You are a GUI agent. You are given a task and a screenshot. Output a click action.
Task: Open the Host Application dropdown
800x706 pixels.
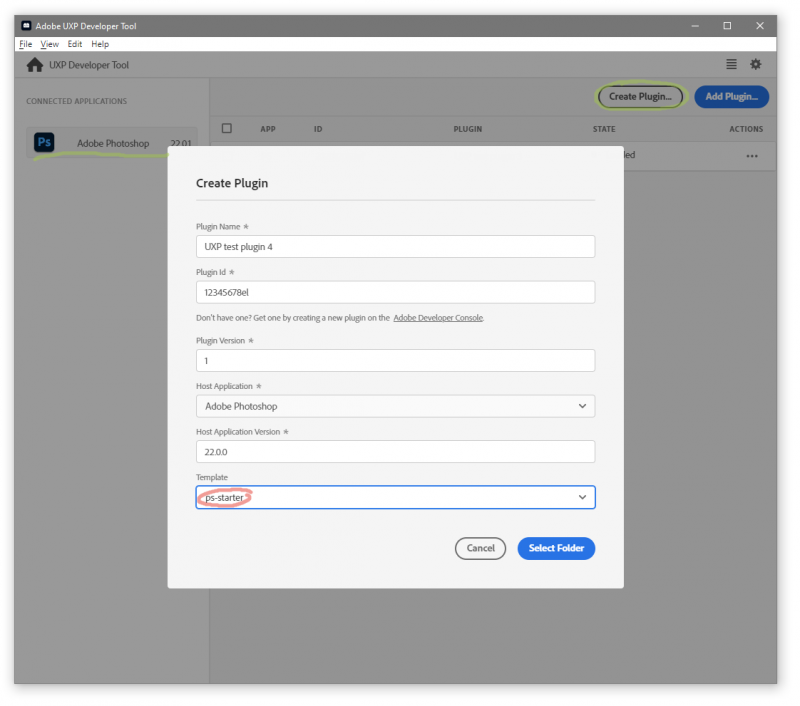click(395, 406)
